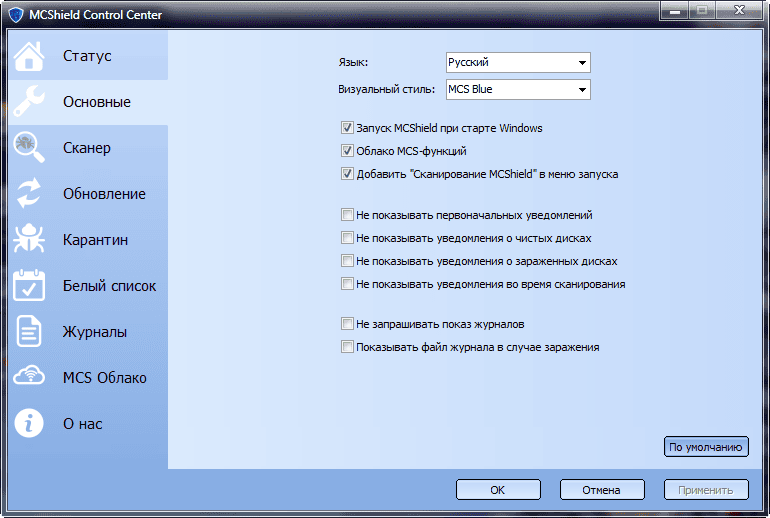Close the MCShield Control Center window

740,10
